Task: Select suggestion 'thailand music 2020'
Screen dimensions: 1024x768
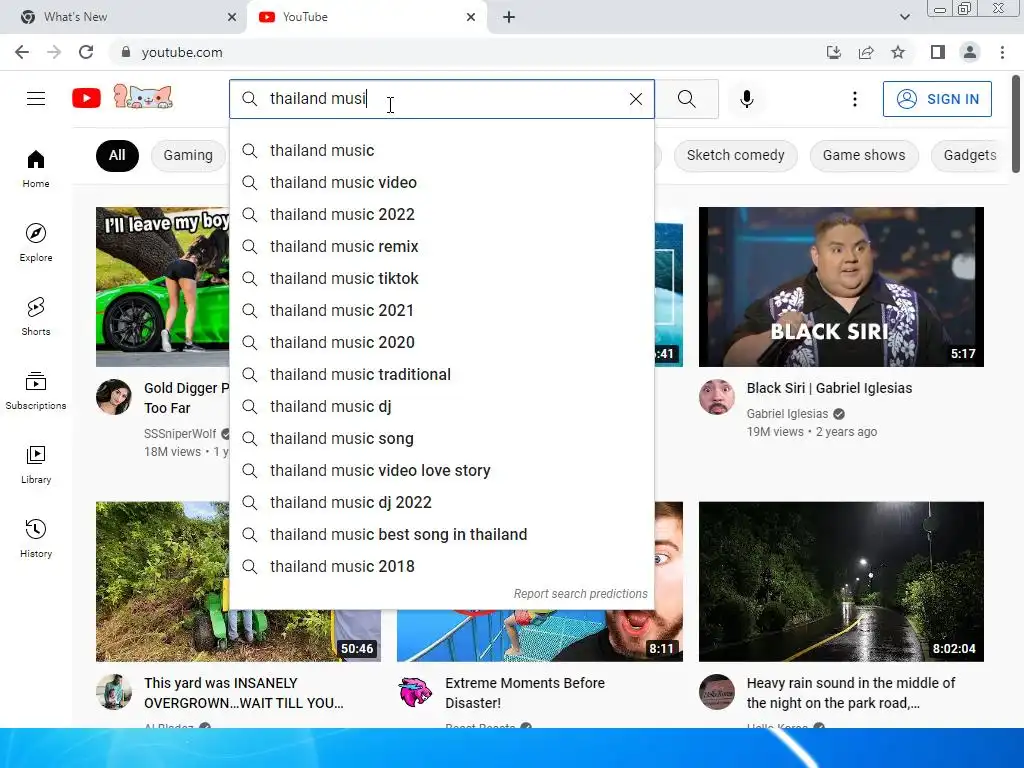Action: 442,342
